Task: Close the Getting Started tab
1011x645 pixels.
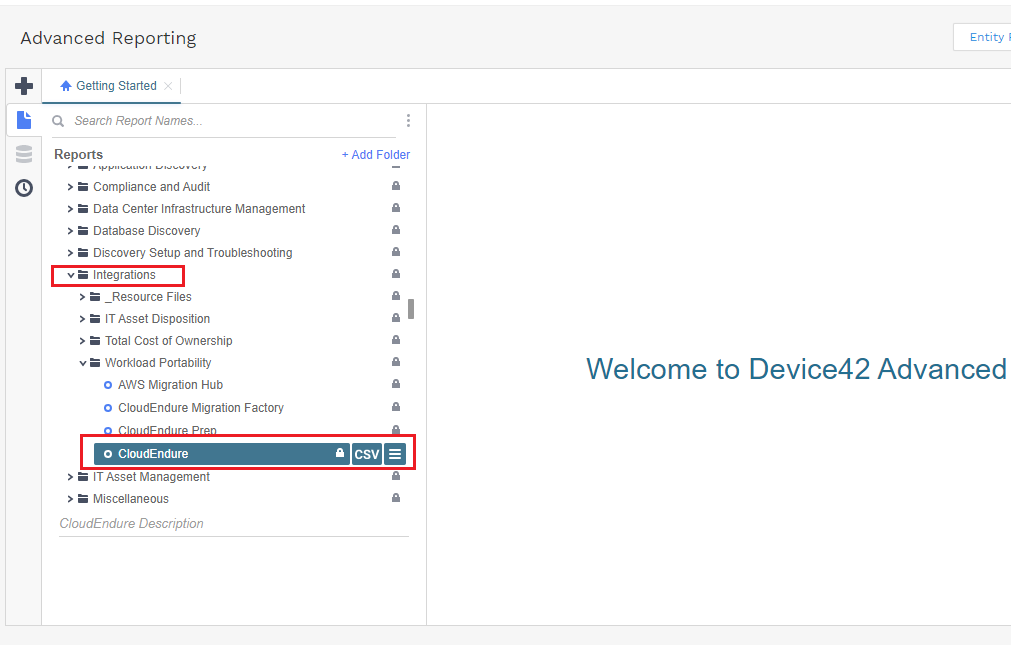Action: [x=168, y=86]
